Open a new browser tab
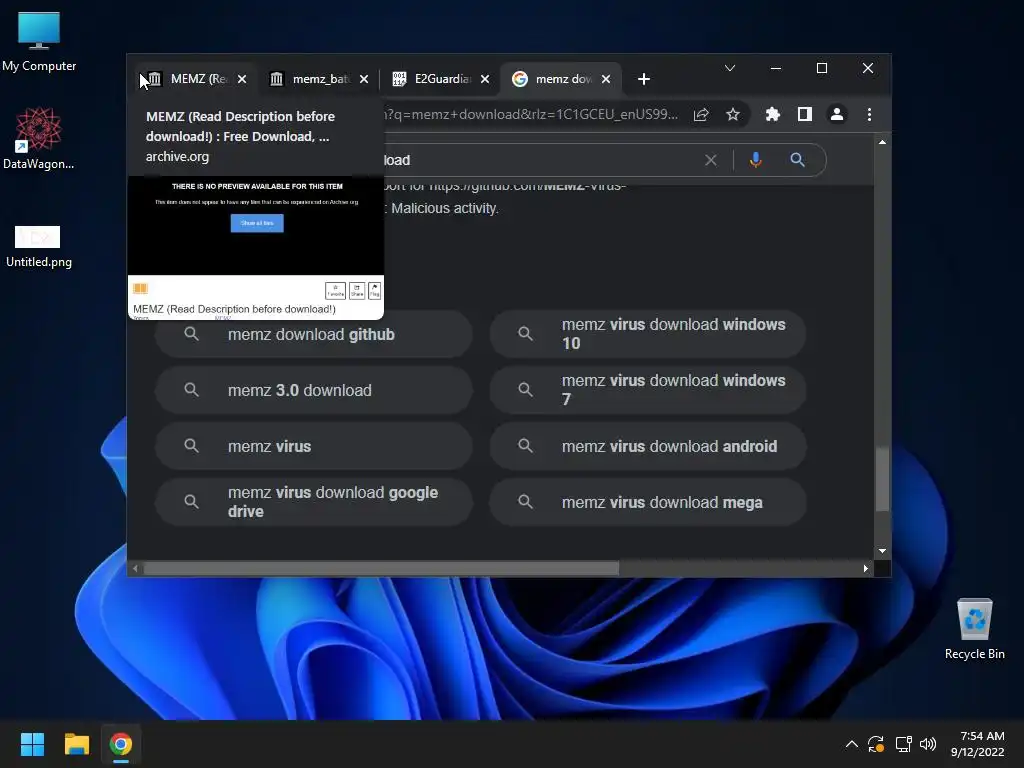This screenshot has width=1024, height=768. (x=644, y=79)
